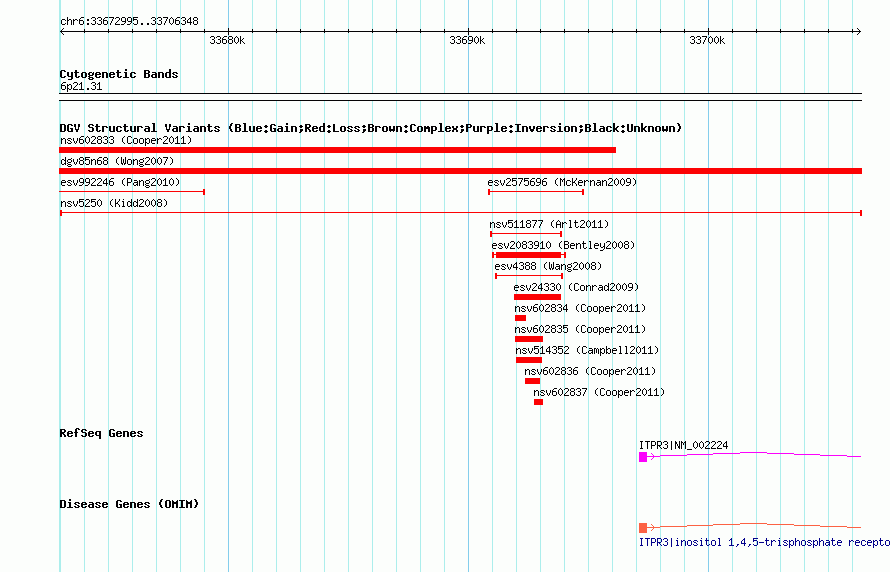Open ITPR3 inositol 1,4,5-trisphosphate receptor link
The height and width of the screenshot is (572, 890).
coord(764,542)
